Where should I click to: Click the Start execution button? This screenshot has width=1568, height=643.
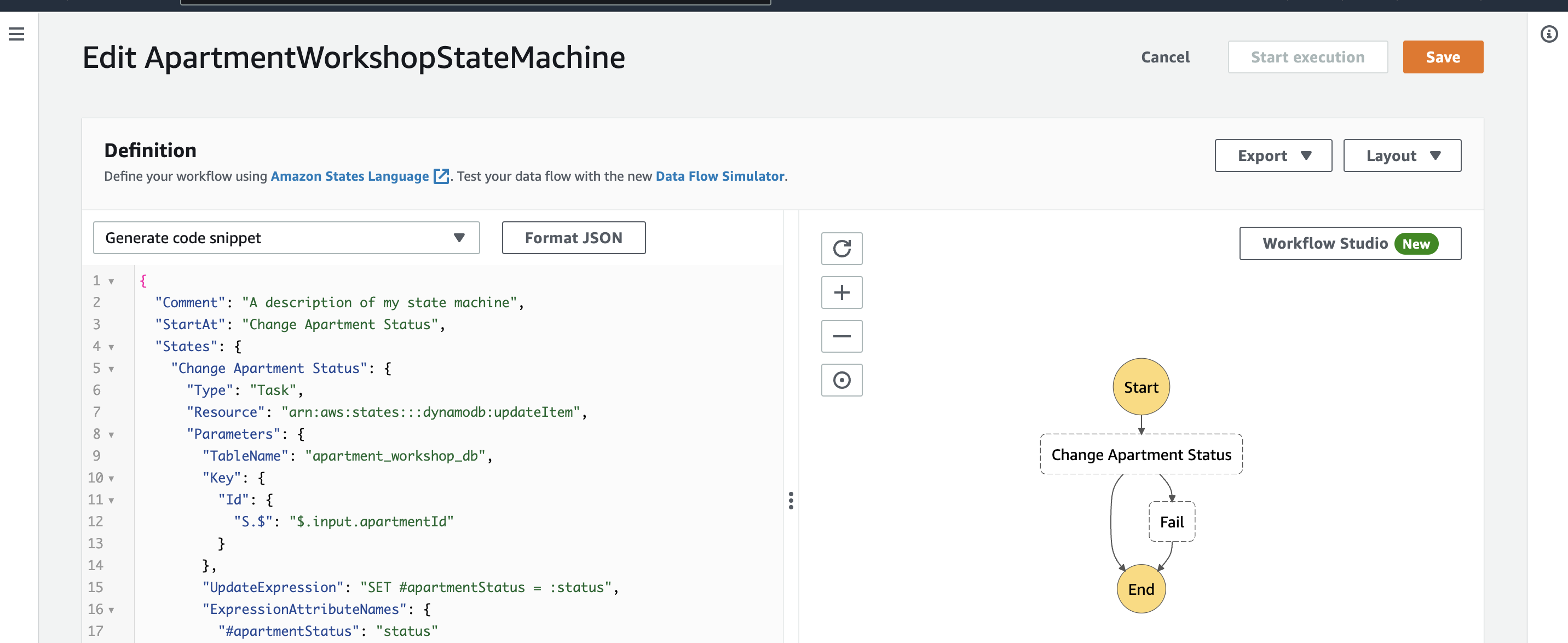[x=1307, y=58]
